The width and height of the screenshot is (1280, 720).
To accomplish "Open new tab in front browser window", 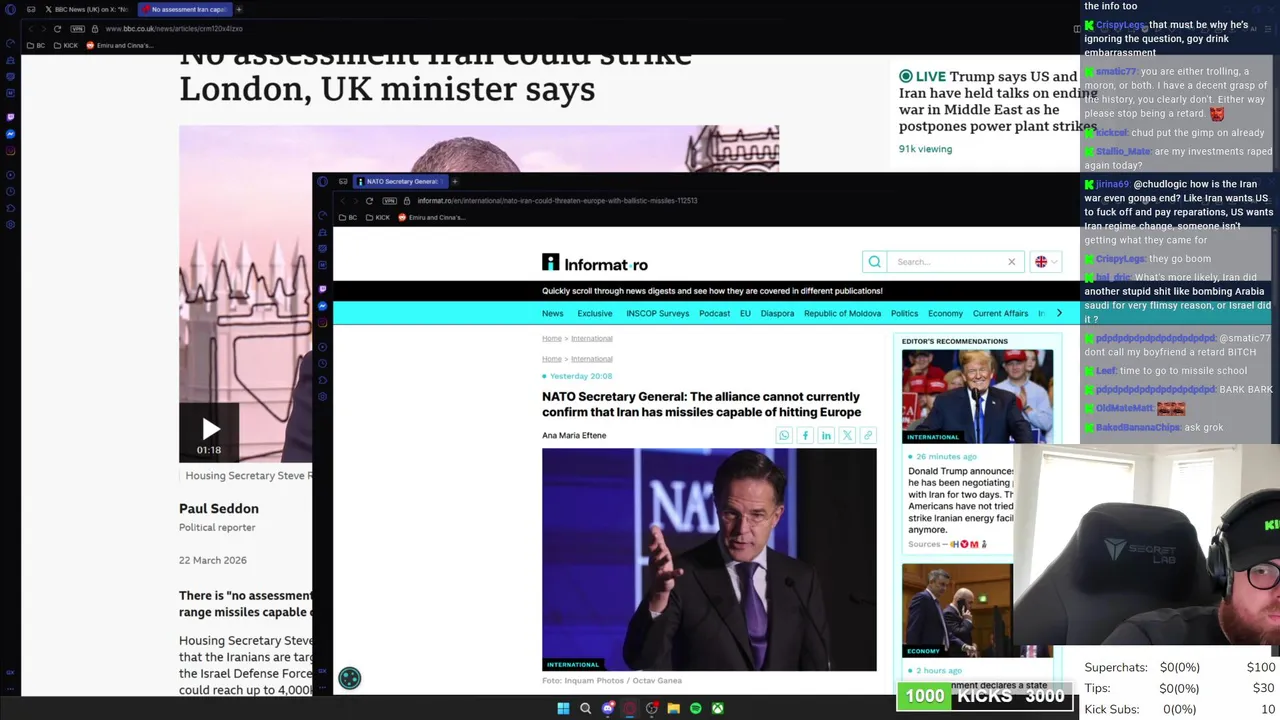I will (455, 181).
